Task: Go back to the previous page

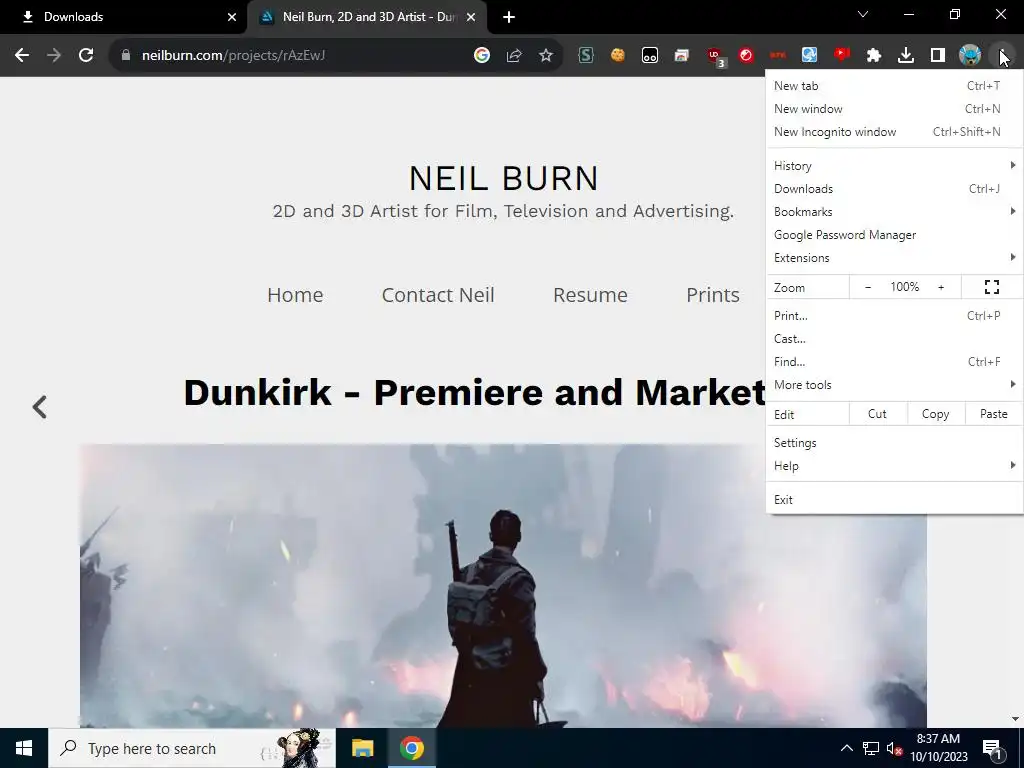Action: tap(22, 56)
